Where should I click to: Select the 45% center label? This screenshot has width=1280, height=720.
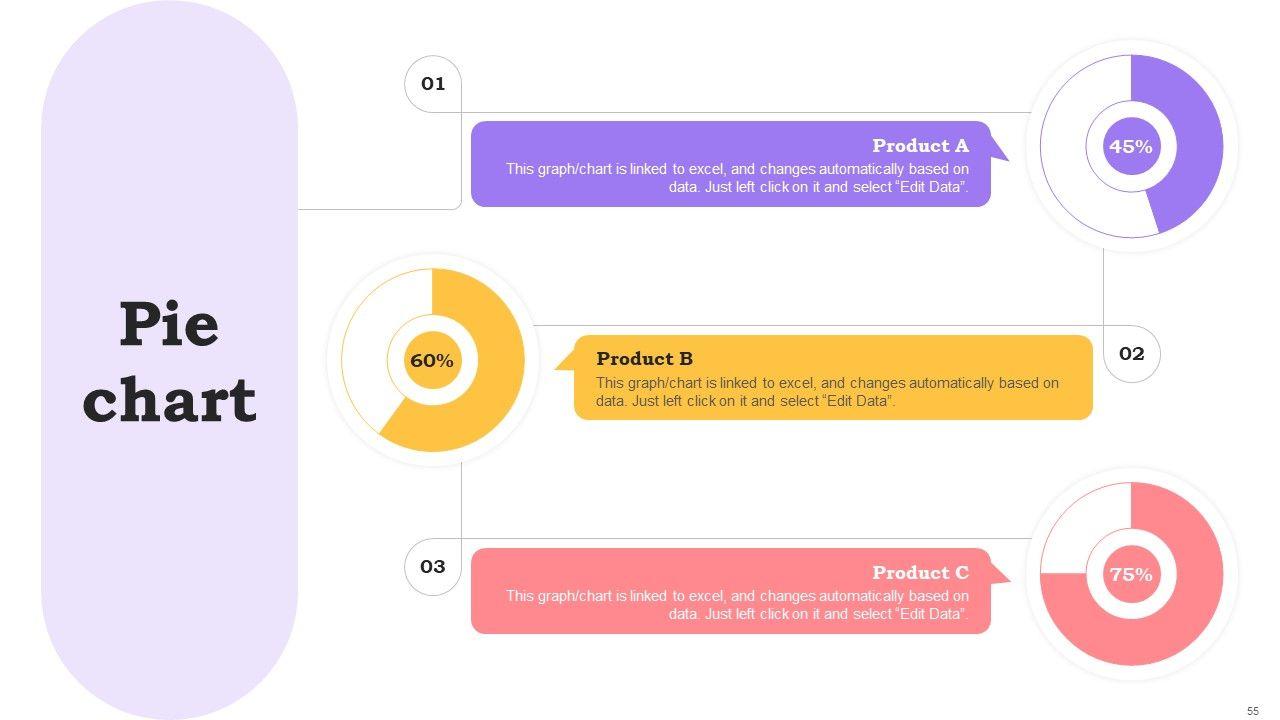click(1131, 146)
